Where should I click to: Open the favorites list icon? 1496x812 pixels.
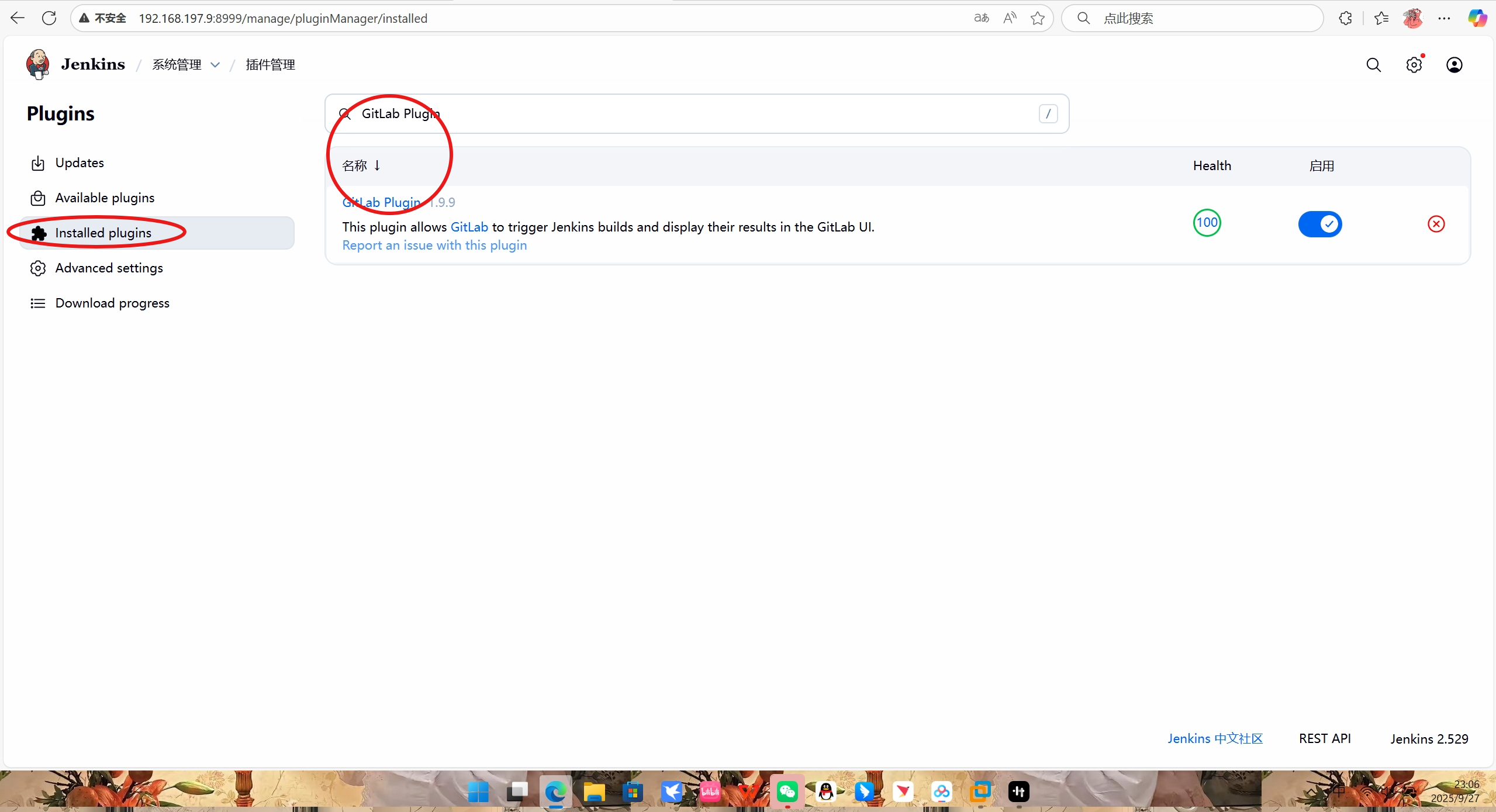1381,18
